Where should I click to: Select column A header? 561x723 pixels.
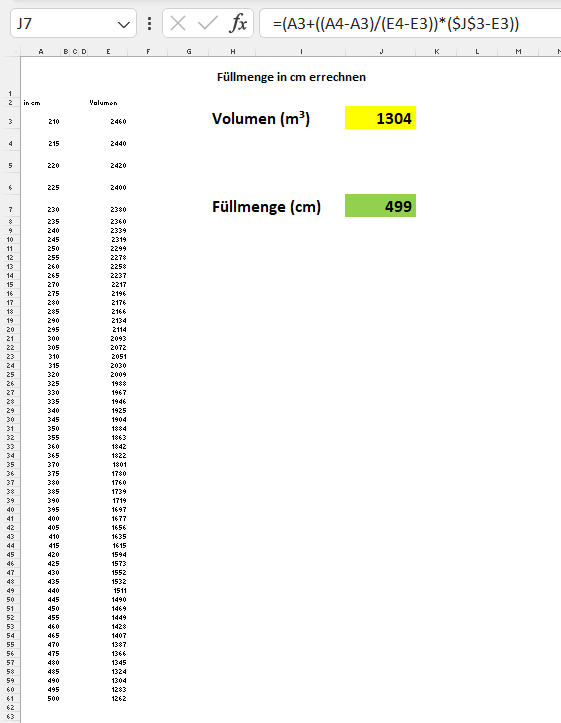(x=41, y=52)
